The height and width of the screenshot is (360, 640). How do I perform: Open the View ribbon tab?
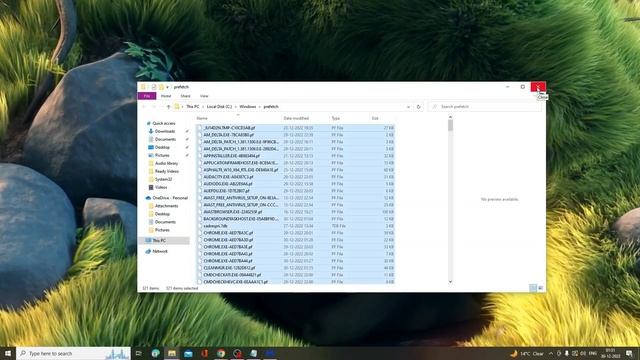[x=204, y=96]
